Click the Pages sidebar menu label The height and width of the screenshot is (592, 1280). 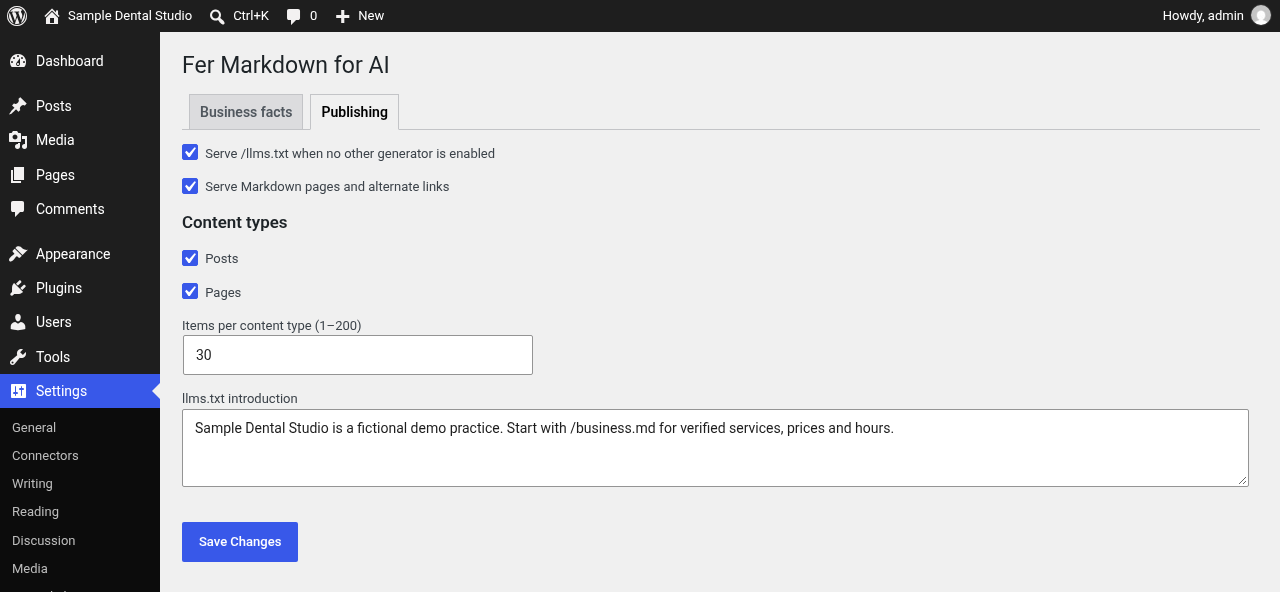pyautogui.click(x=55, y=175)
